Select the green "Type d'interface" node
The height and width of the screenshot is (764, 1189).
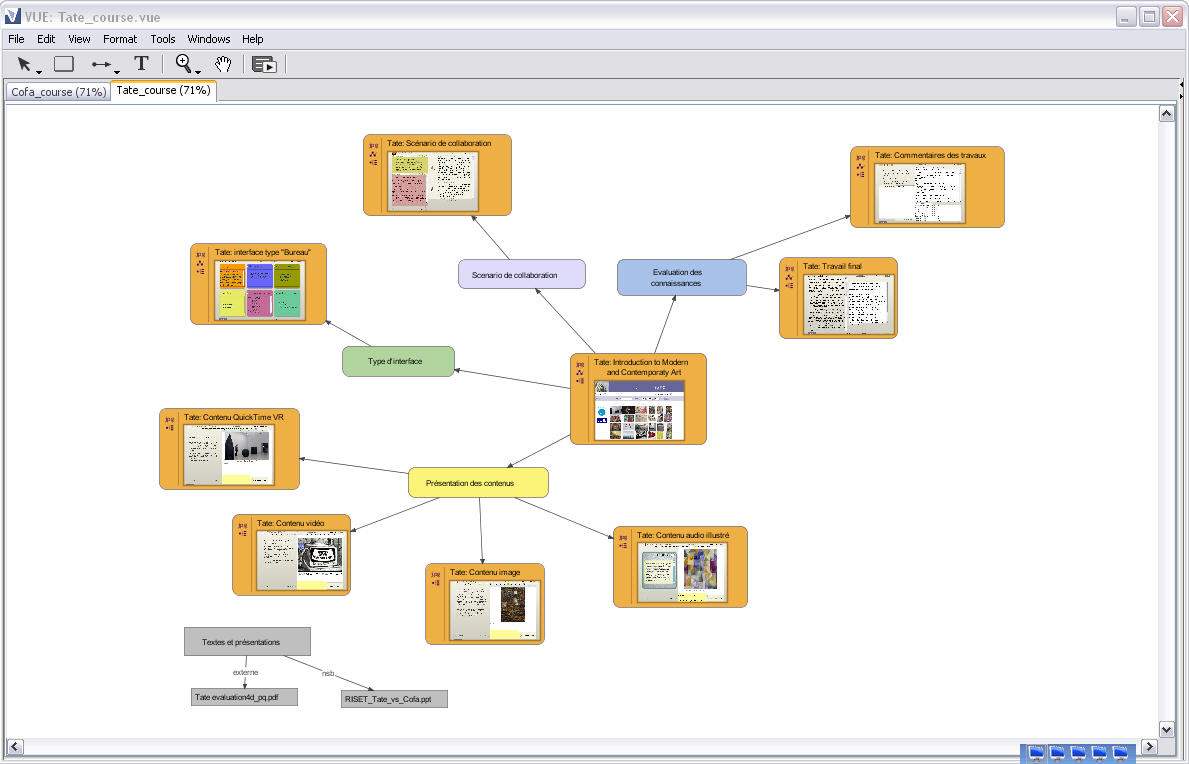click(398, 362)
